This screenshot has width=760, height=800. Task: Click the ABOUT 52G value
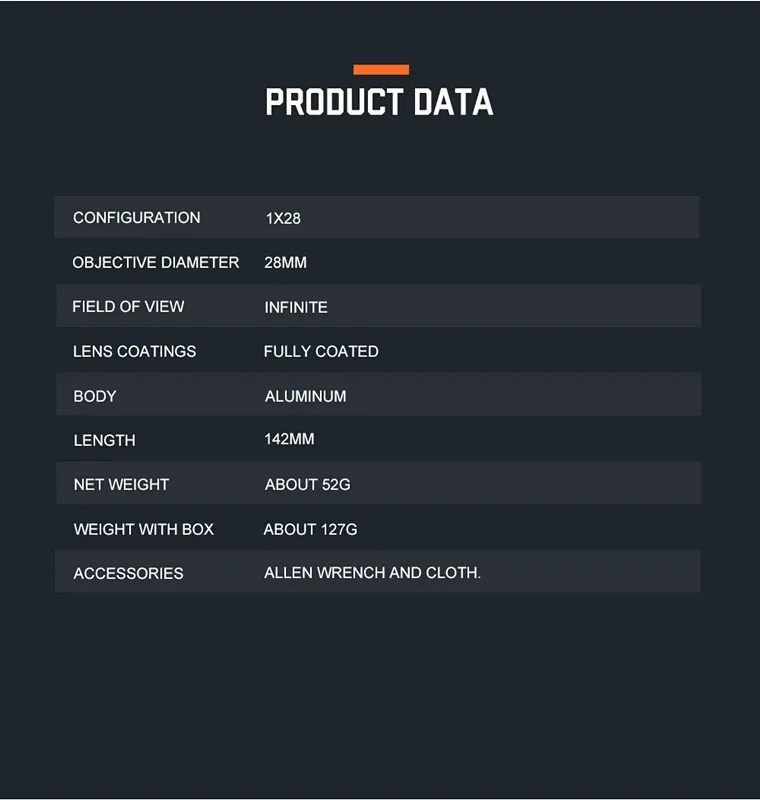pos(308,485)
